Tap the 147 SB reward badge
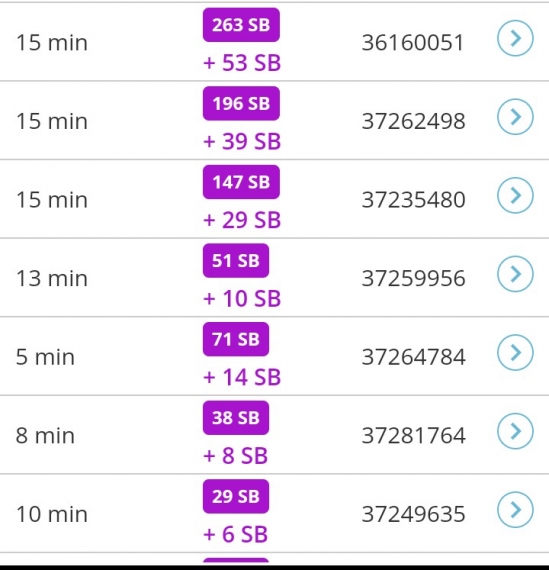 point(241,182)
